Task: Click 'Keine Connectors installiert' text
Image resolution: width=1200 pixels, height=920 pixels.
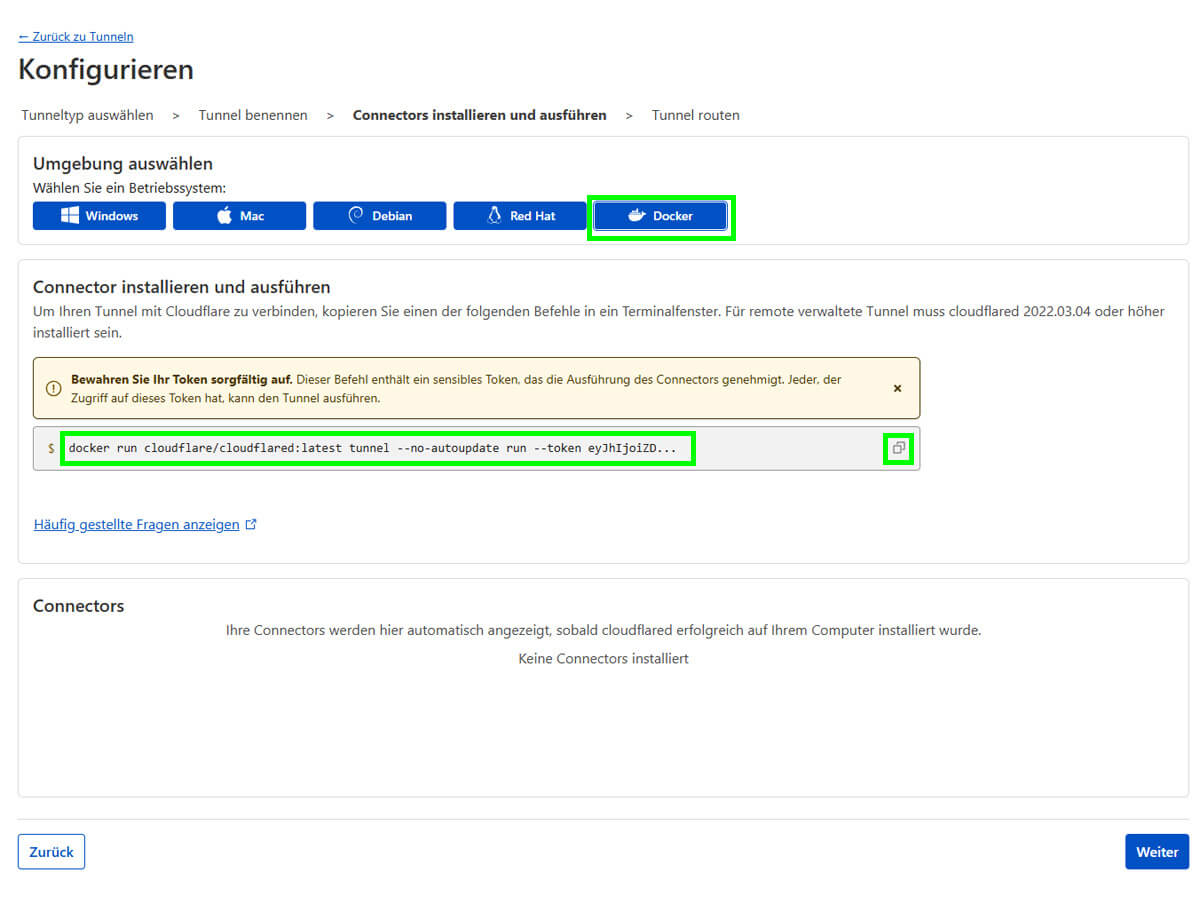Action: (x=603, y=659)
